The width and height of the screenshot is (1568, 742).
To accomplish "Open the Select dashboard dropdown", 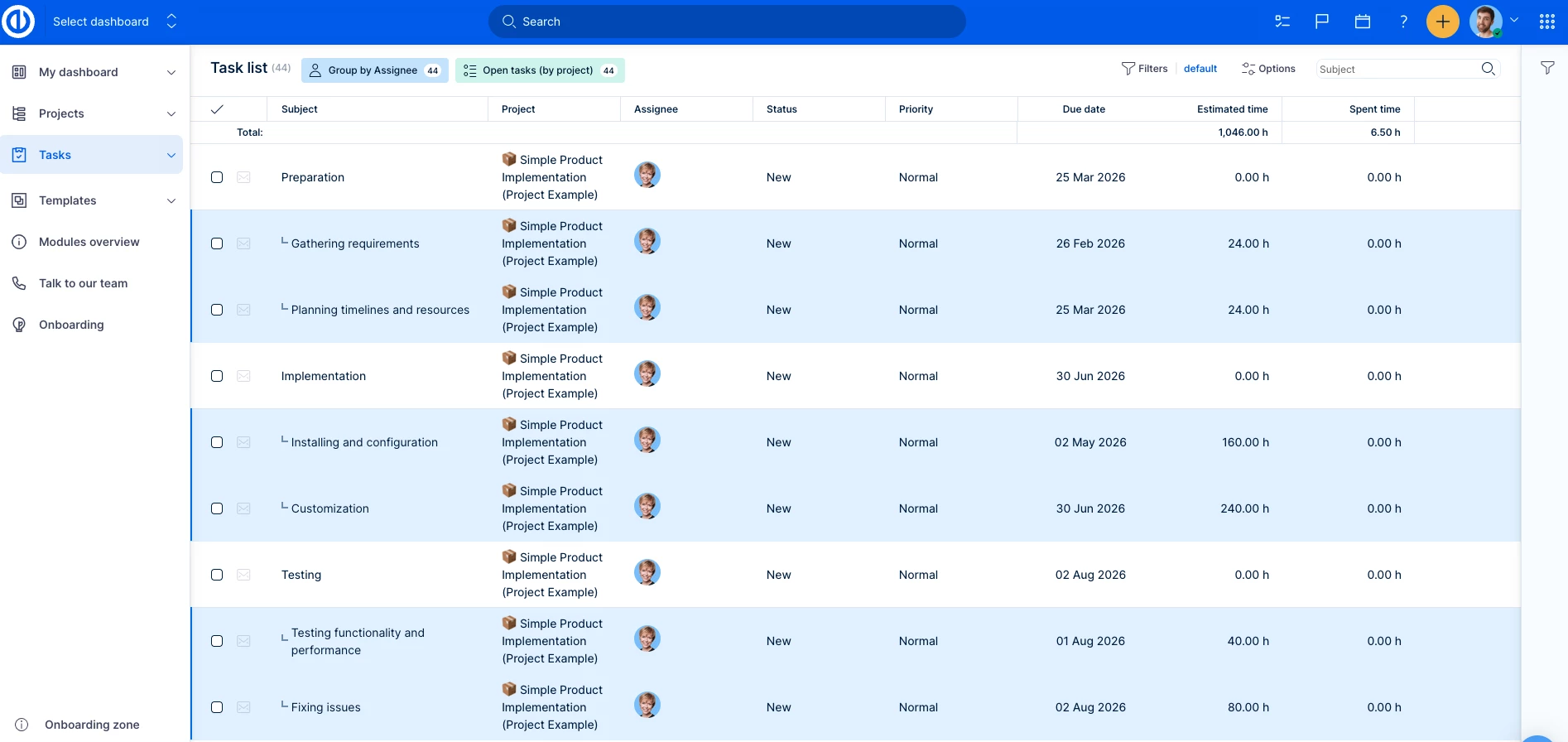I will click(115, 22).
